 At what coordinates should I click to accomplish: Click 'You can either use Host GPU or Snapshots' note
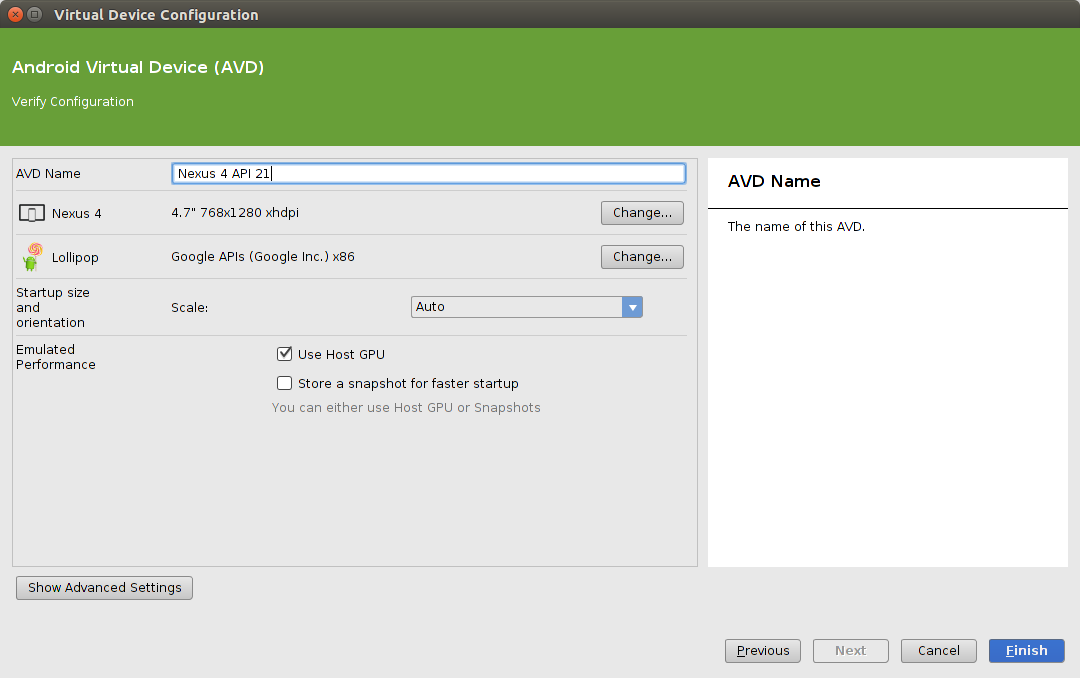click(406, 408)
